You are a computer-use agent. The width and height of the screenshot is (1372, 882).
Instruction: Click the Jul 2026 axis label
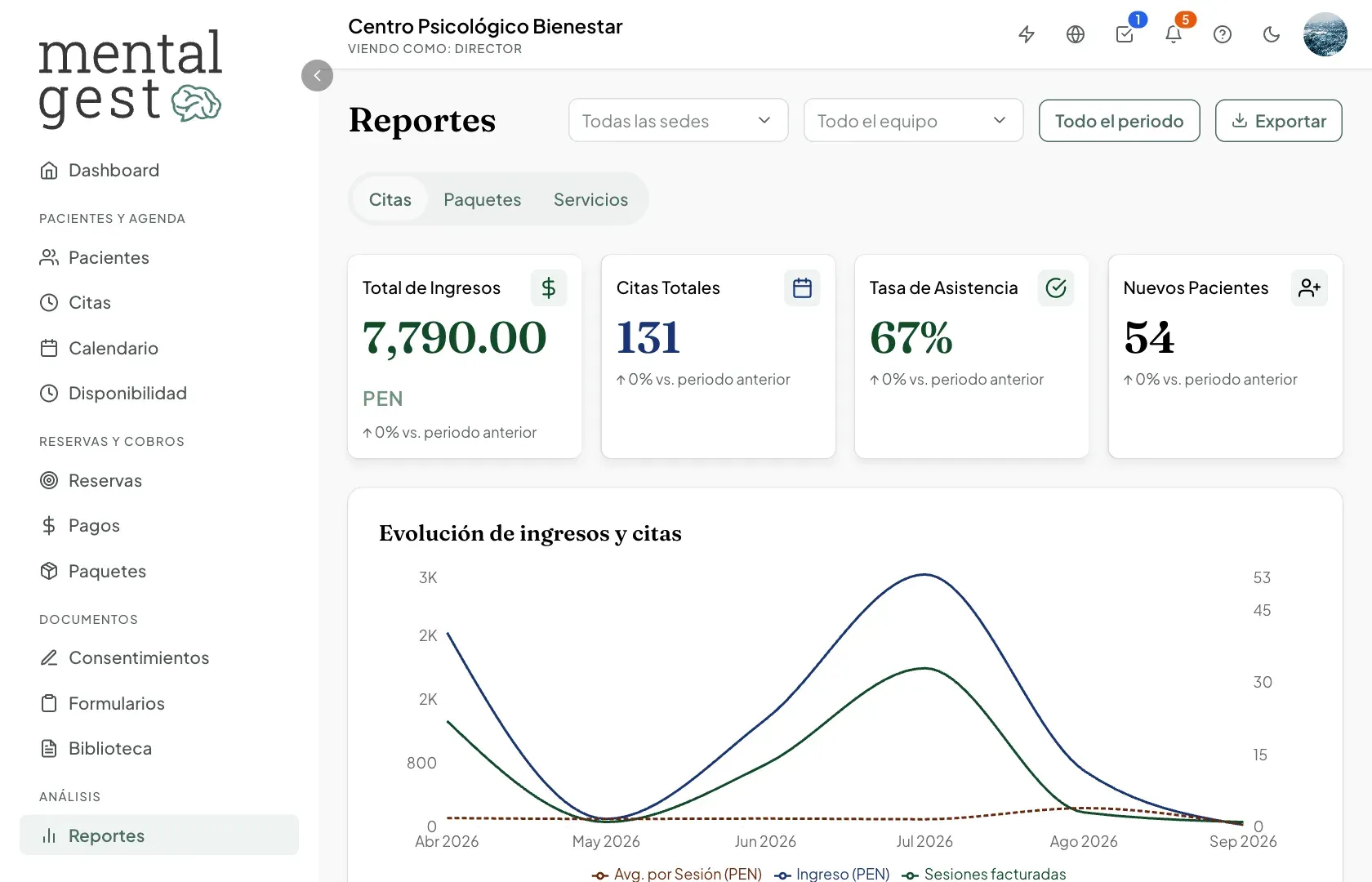924,841
